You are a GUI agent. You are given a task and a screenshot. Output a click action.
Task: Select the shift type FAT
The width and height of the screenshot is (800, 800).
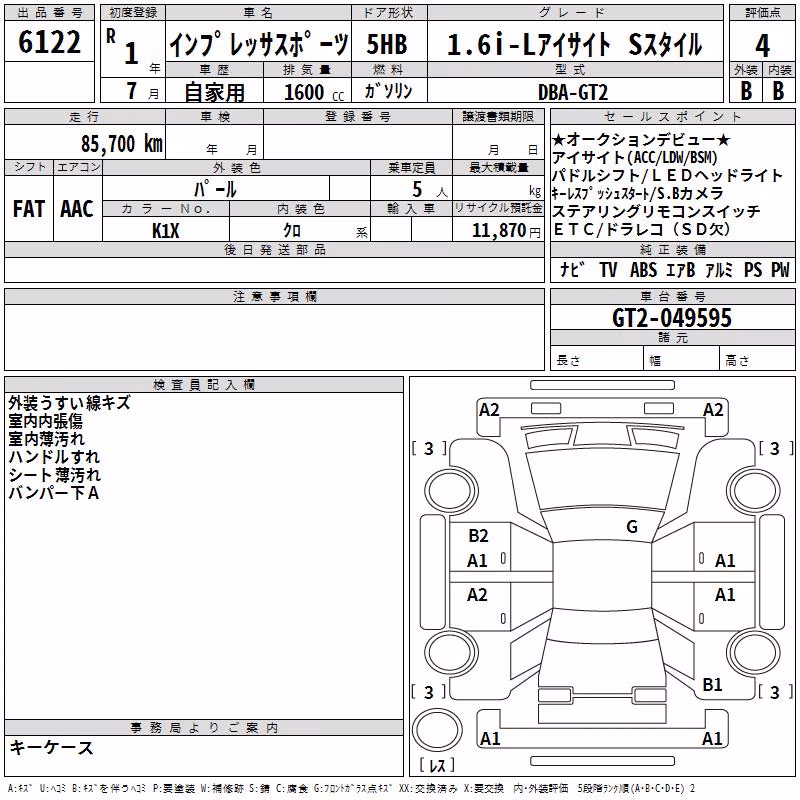click(x=29, y=209)
